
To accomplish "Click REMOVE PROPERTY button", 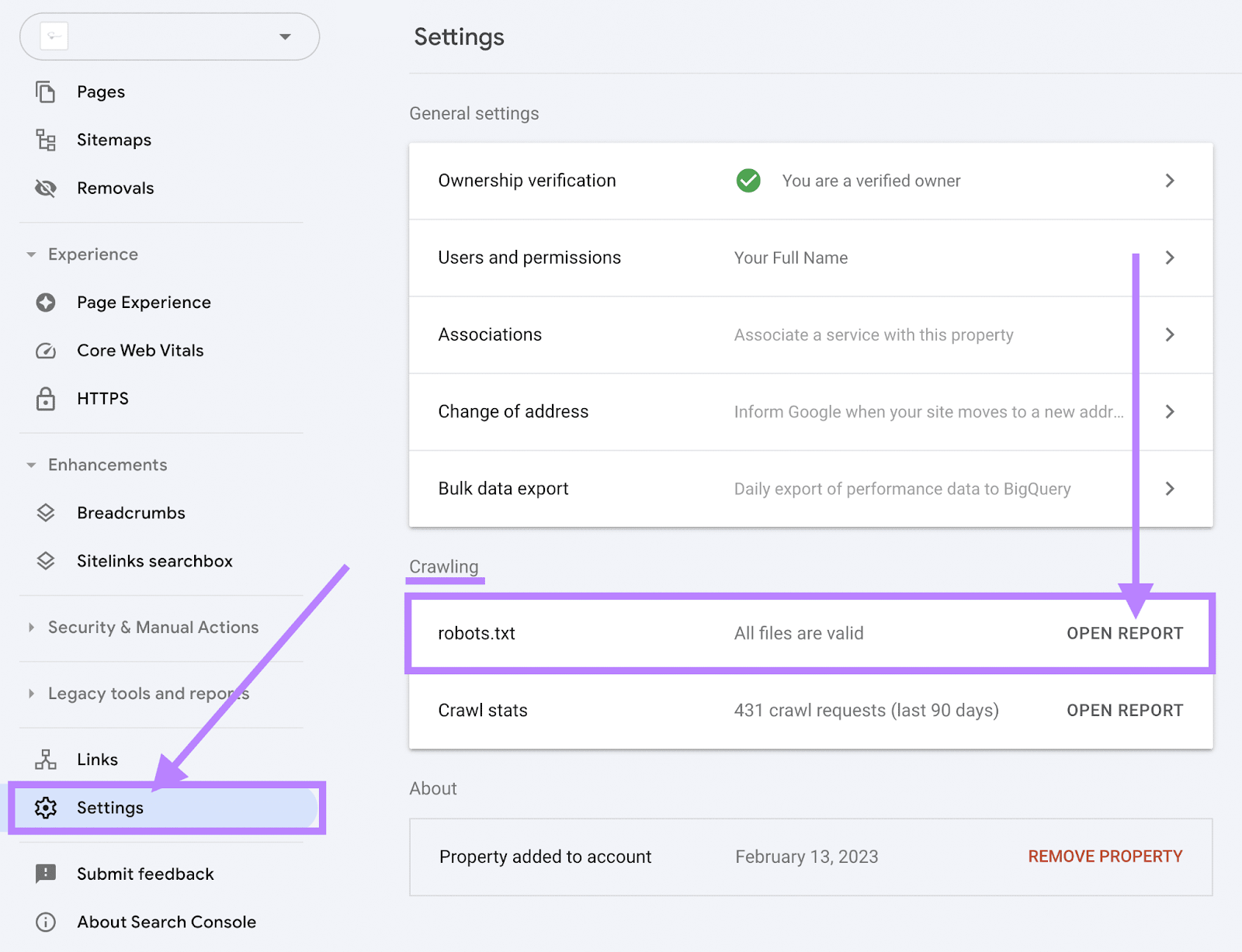I will 1105,857.
